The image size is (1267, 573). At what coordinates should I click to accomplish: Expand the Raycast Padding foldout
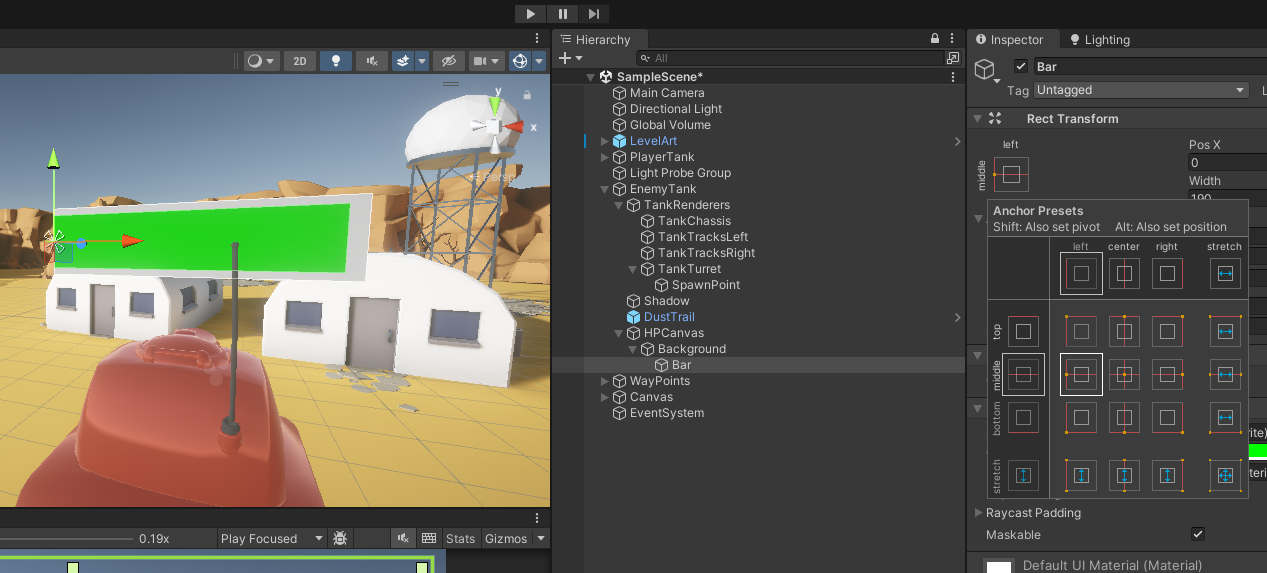pyautogui.click(x=978, y=513)
